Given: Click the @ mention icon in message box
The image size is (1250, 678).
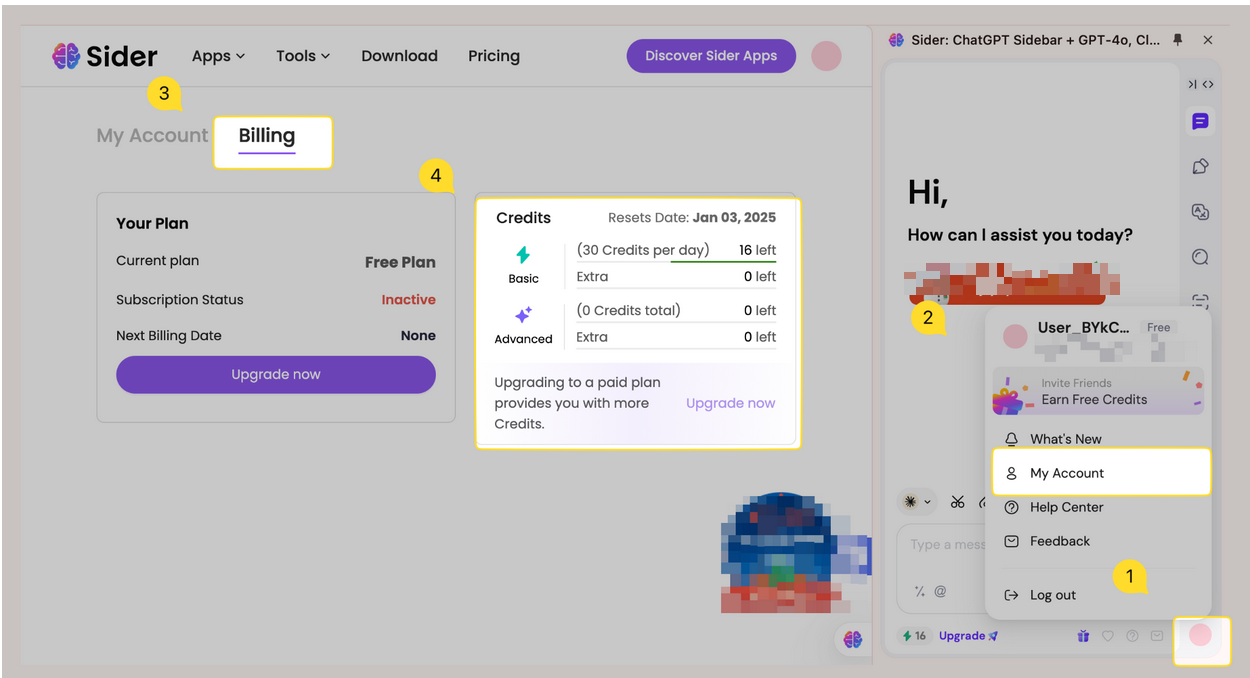Looking at the screenshot, I should coord(940,592).
